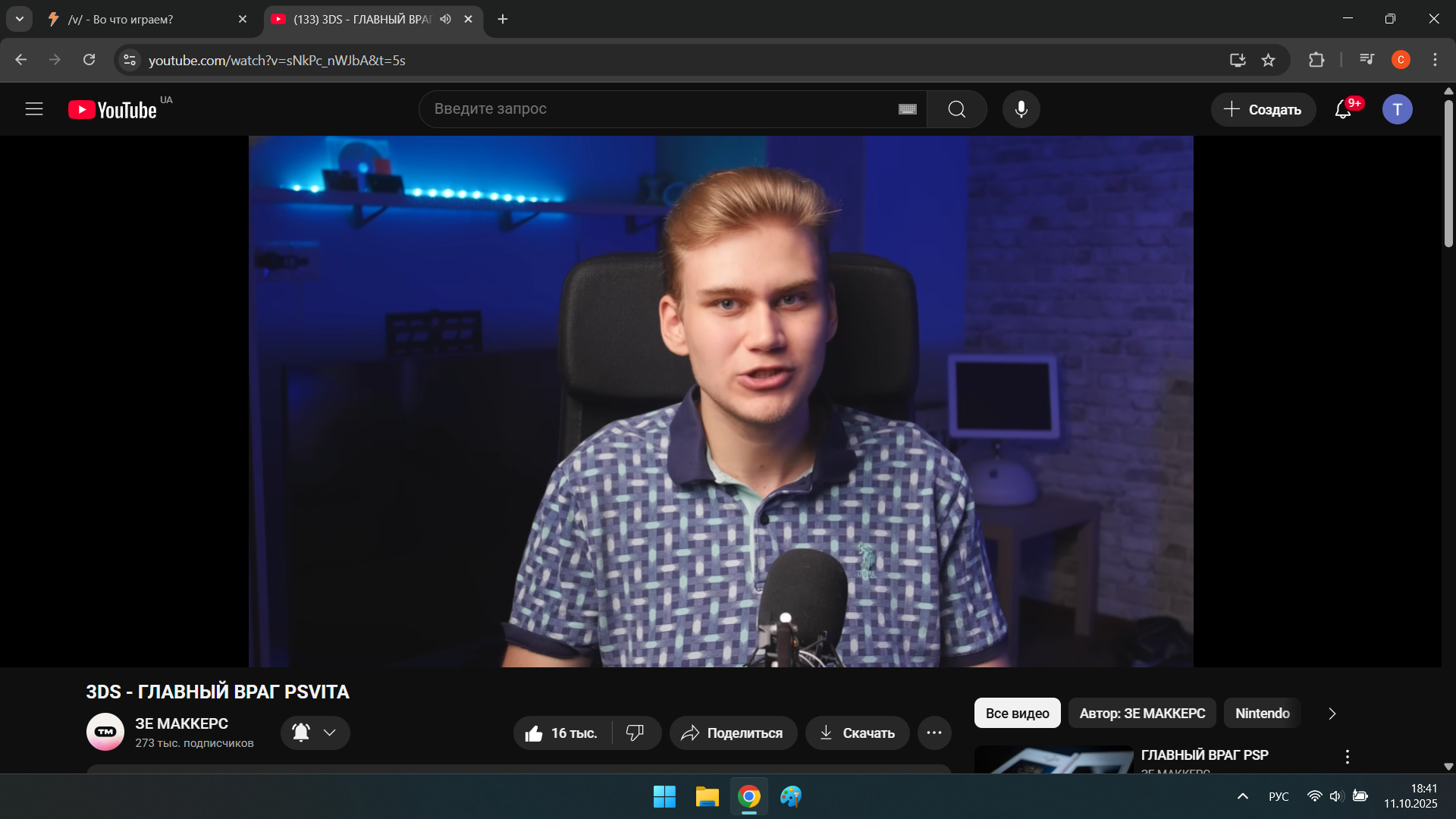The image size is (1456, 819).
Task: Click the Поделиться share button
Action: coord(733,733)
